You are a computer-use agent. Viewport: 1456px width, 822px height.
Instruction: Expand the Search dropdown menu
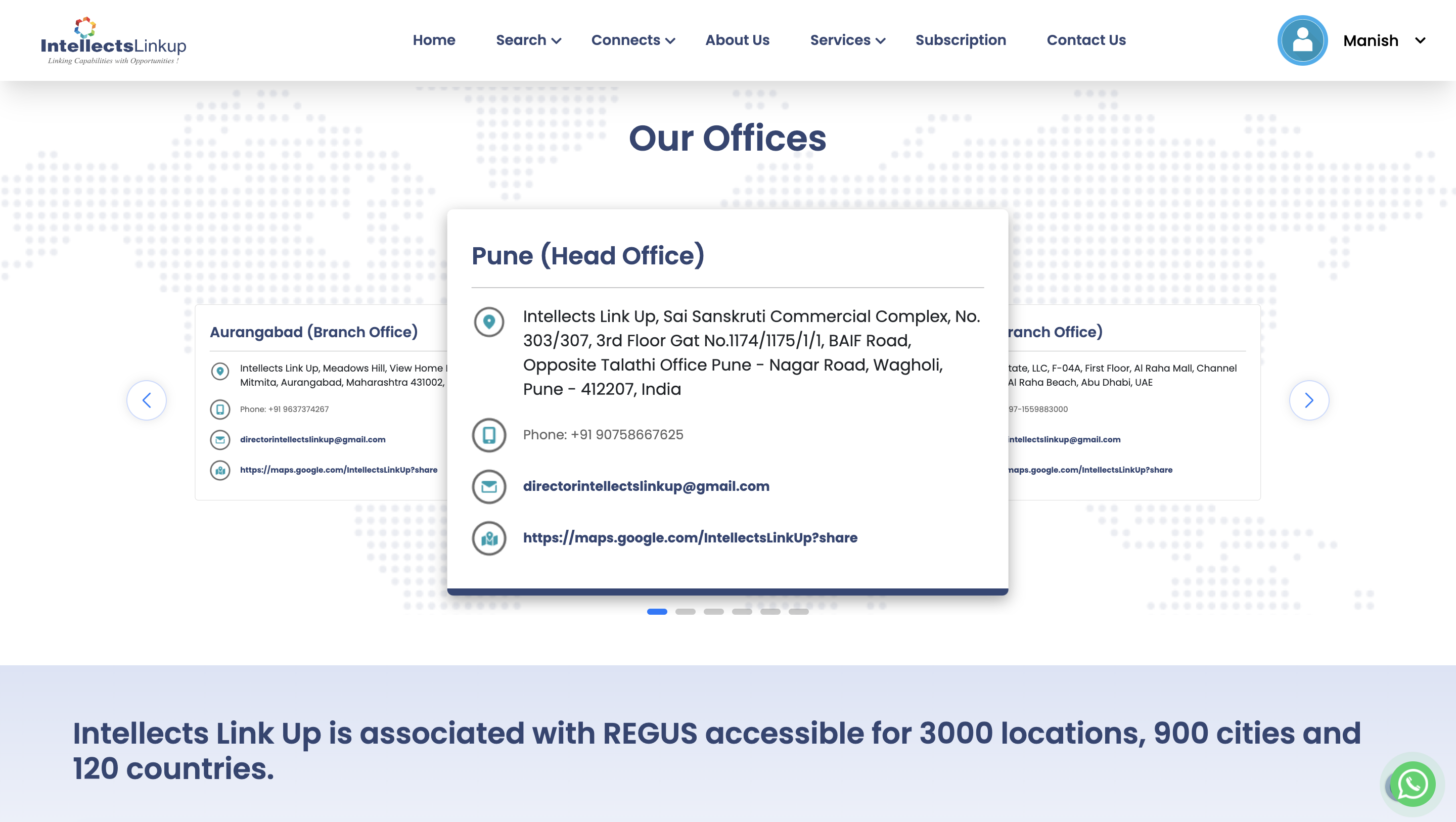tap(528, 40)
